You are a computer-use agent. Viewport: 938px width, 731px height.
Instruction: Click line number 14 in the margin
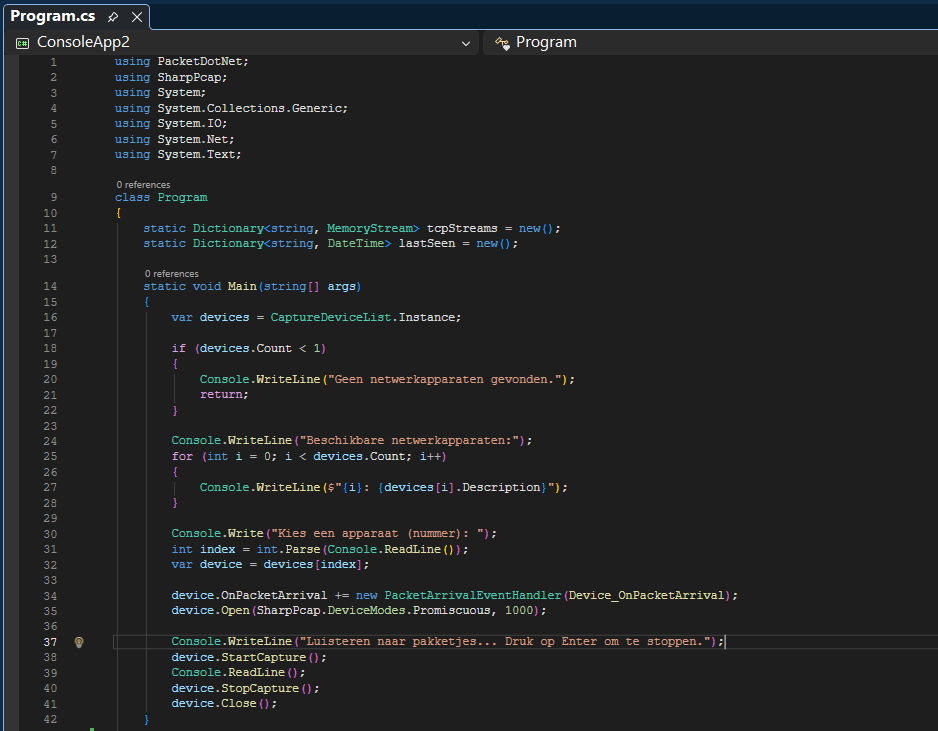[x=50, y=286]
